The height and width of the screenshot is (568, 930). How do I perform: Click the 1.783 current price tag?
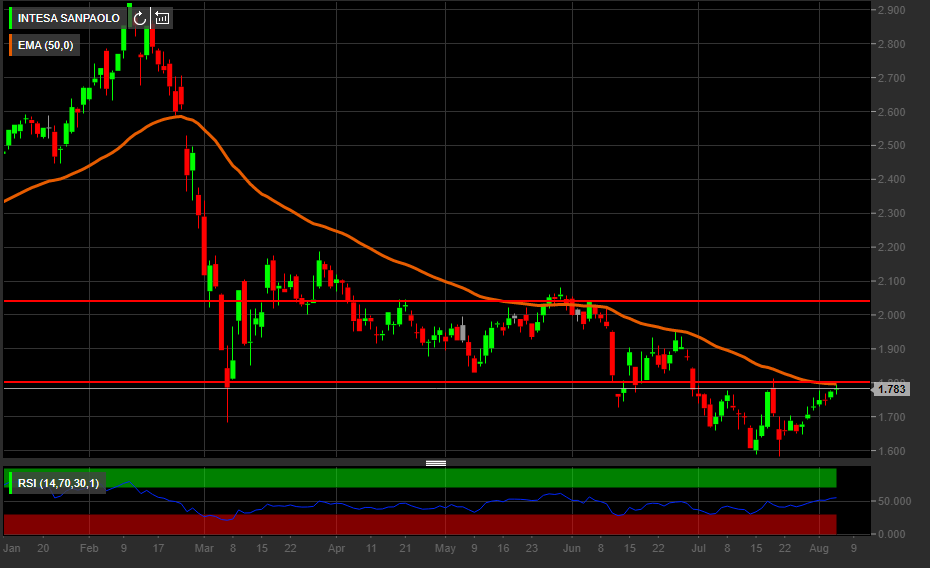(x=891, y=389)
